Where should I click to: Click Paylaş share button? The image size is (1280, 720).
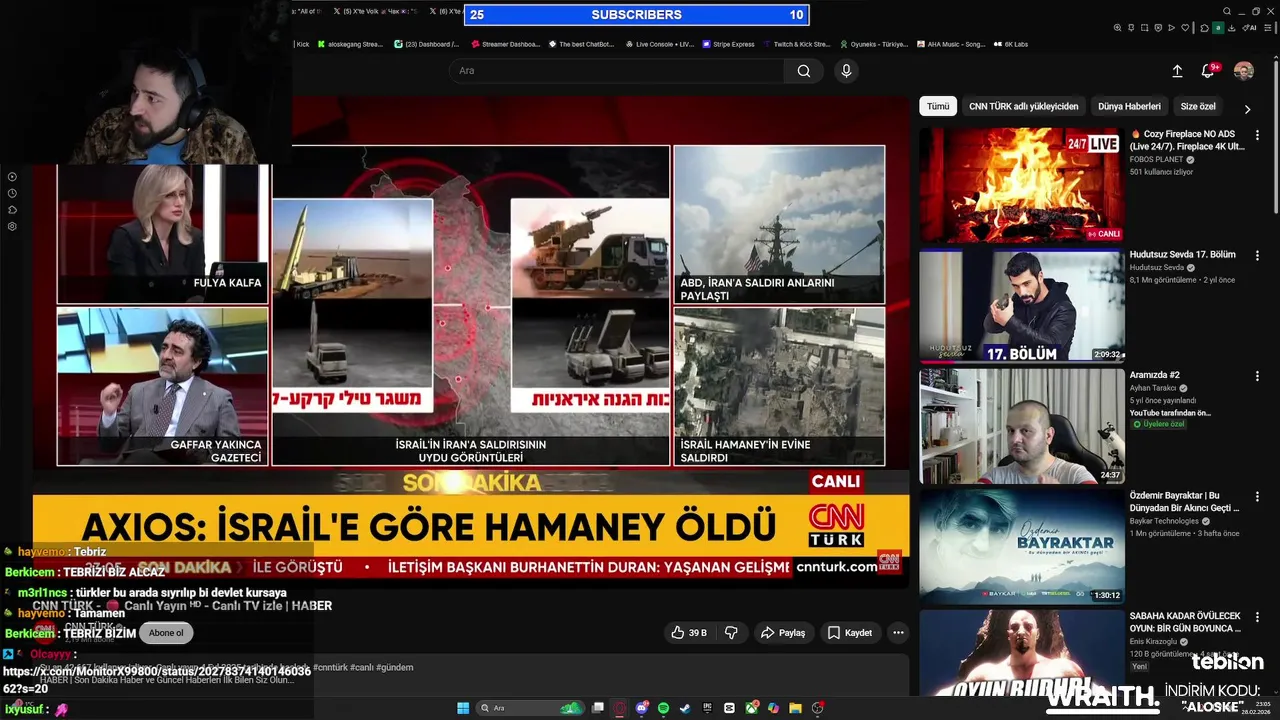[x=783, y=633]
